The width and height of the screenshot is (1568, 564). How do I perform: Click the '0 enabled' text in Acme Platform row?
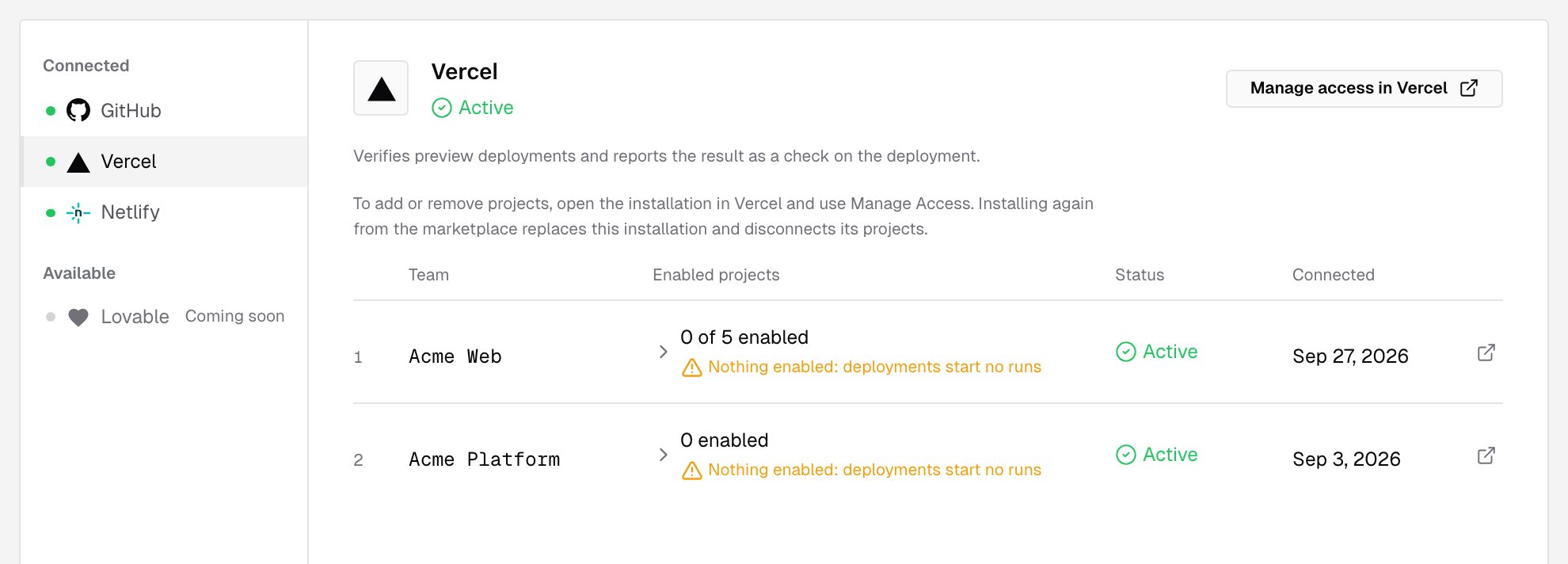point(725,440)
